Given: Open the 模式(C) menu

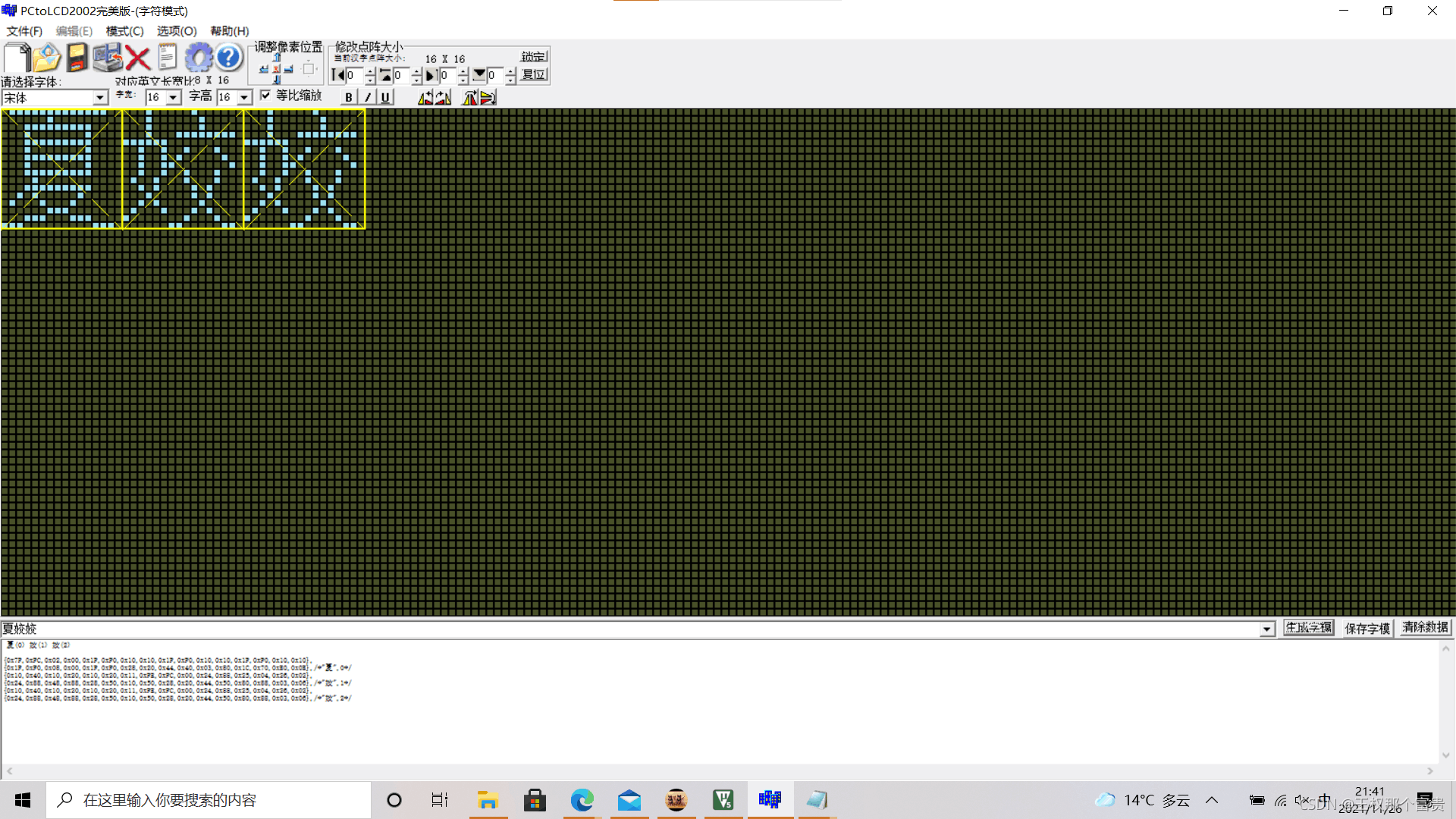Looking at the screenshot, I should 124,31.
